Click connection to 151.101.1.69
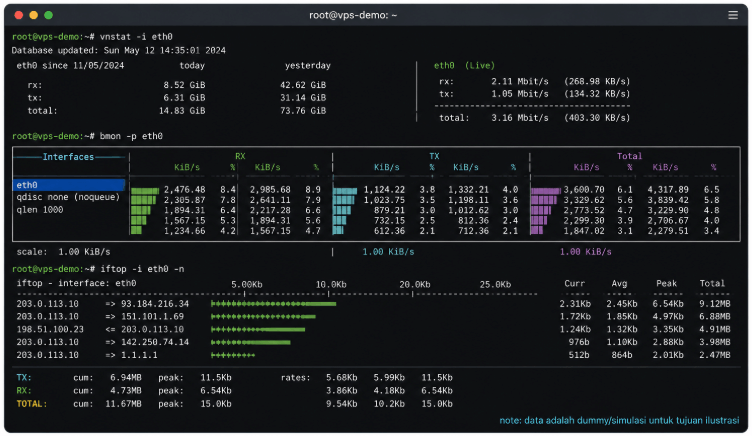This screenshot has height=436, width=752. 152,317
